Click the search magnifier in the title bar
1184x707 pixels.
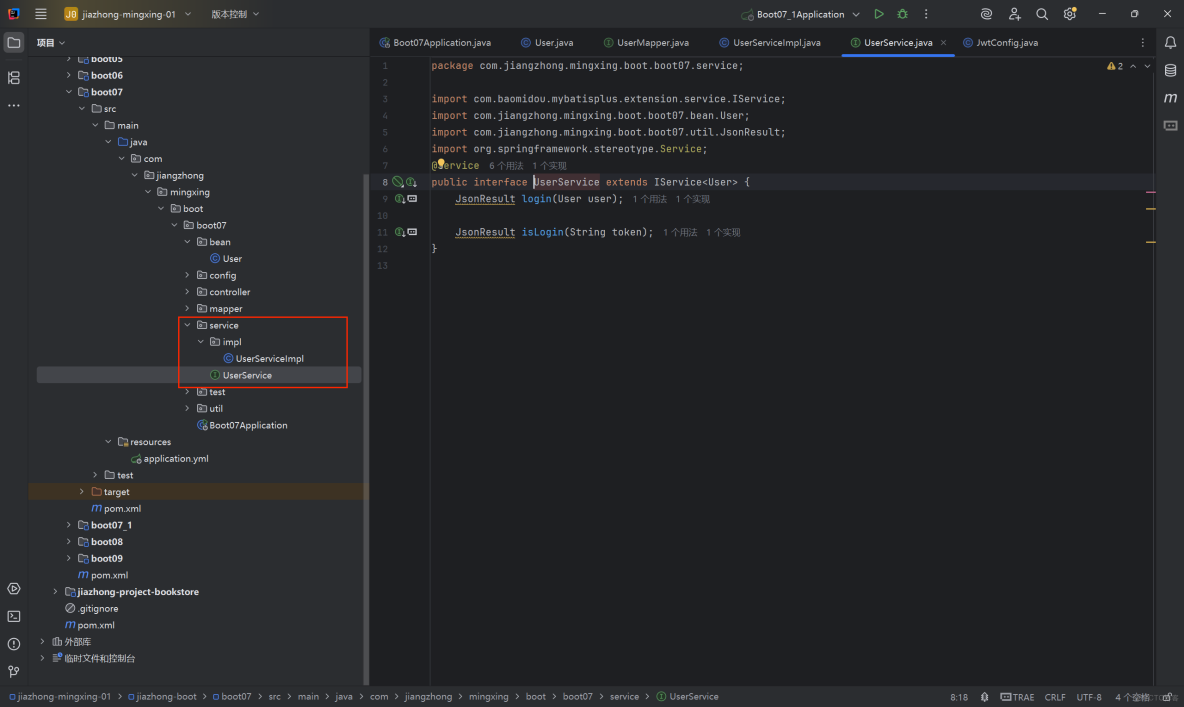point(1042,13)
